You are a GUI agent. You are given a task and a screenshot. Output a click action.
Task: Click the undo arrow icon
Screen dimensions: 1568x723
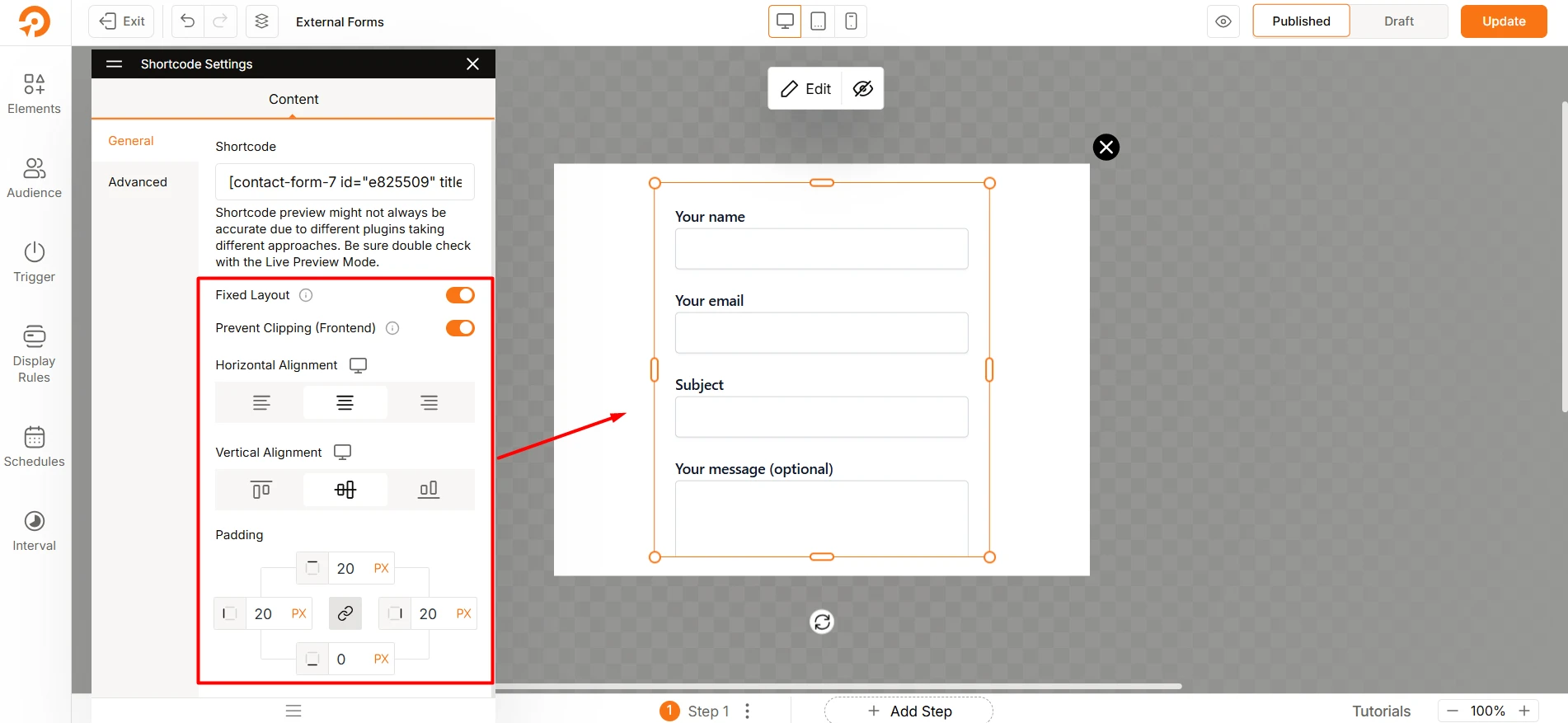pyautogui.click(x=188, y=21)
